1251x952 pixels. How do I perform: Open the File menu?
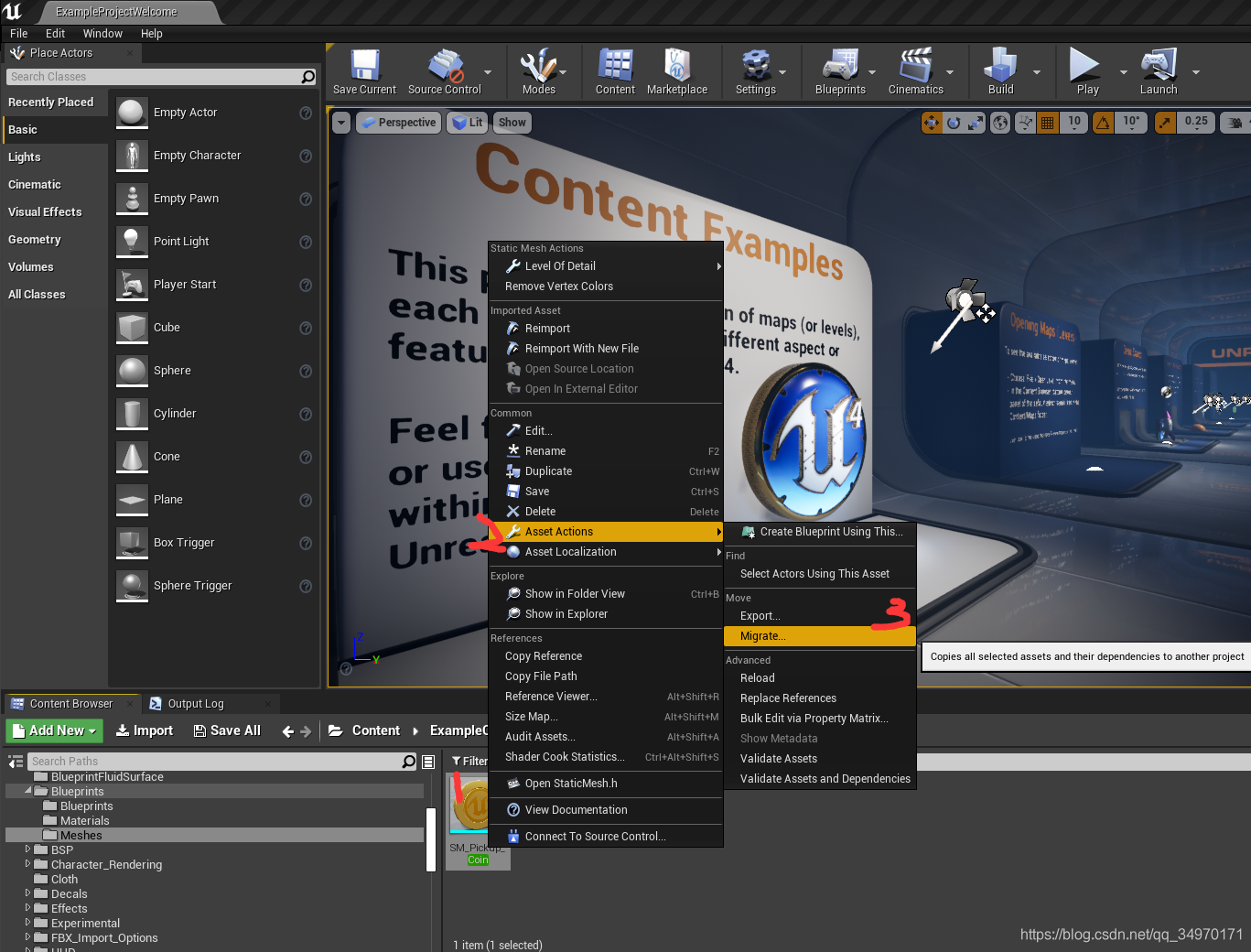point(18,34)
